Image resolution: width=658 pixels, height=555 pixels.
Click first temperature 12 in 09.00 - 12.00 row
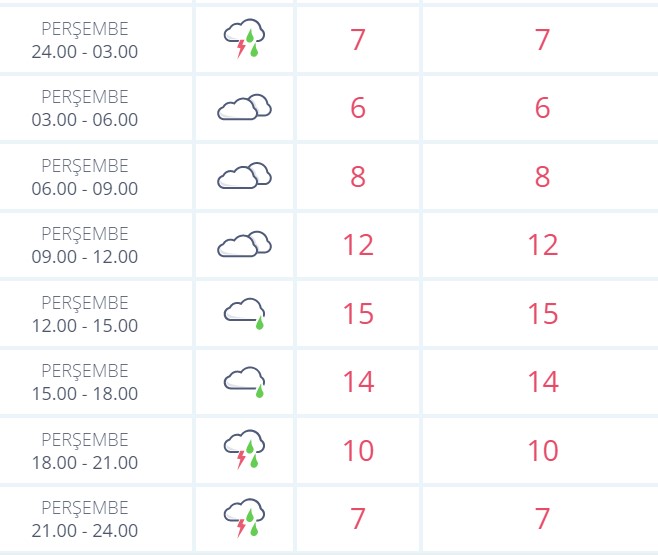click(358, 245)
